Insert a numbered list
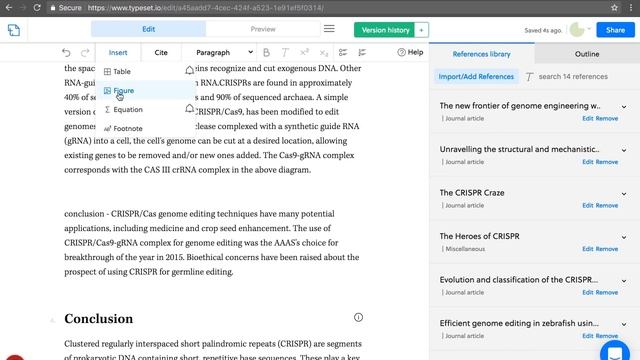This screenshot has height=360, width=640. (362, 52)
